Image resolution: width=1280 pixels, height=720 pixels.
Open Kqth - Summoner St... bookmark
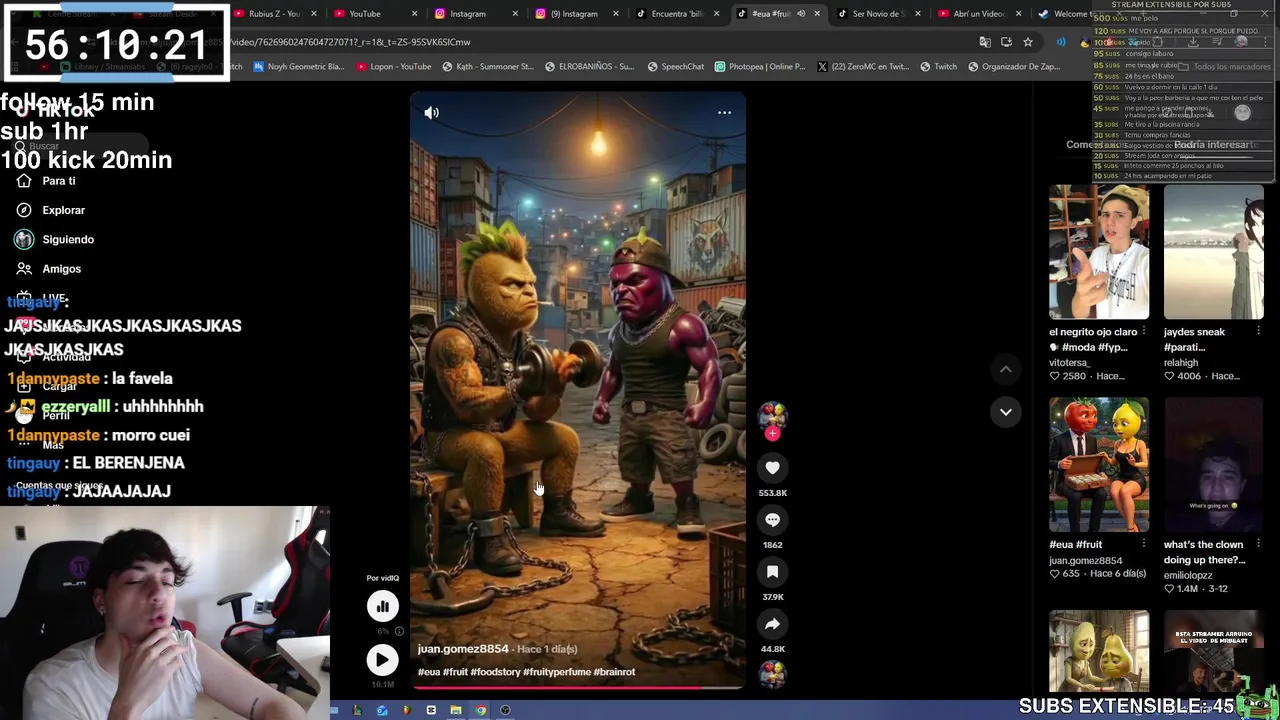pos(487,67)
